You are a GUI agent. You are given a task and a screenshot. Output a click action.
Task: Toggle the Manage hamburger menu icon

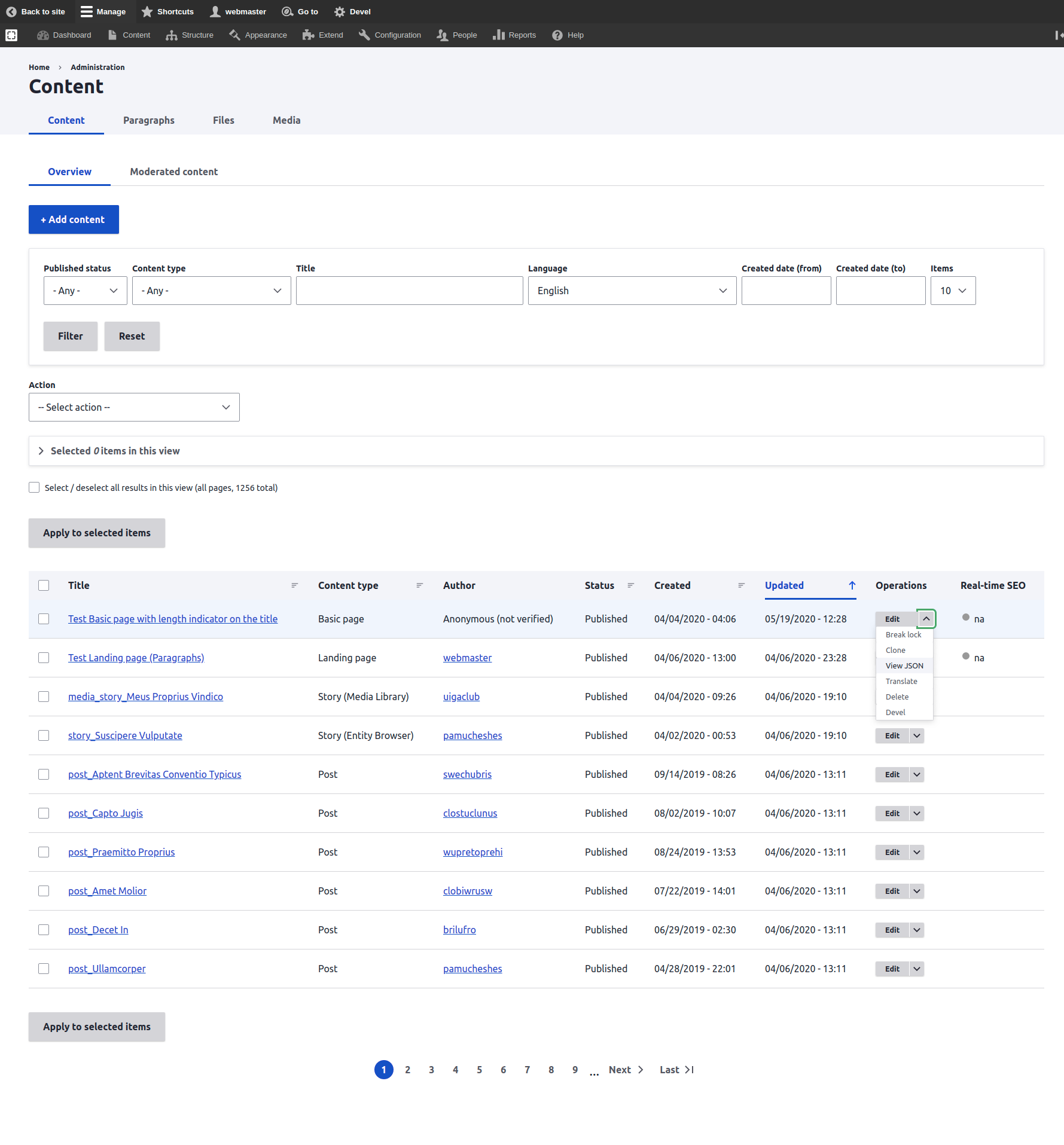pos(87,11)
